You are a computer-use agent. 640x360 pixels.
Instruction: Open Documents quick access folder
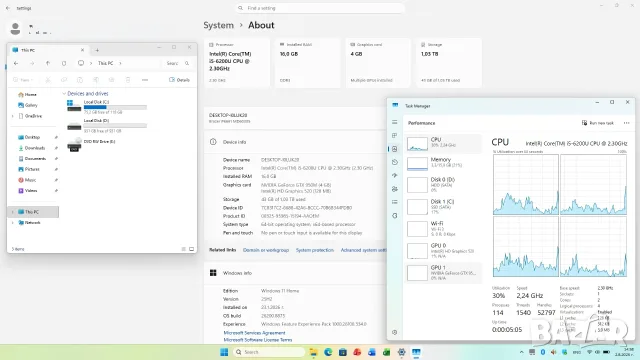32,158
